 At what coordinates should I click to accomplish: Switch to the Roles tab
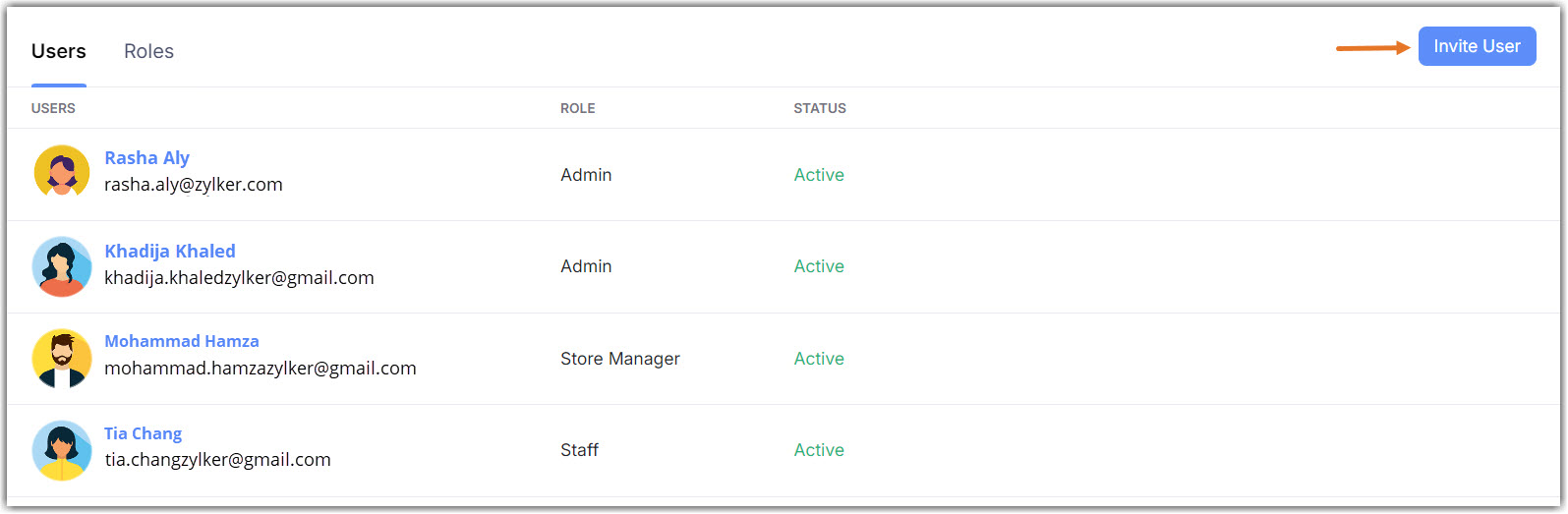tap(148, 51)
